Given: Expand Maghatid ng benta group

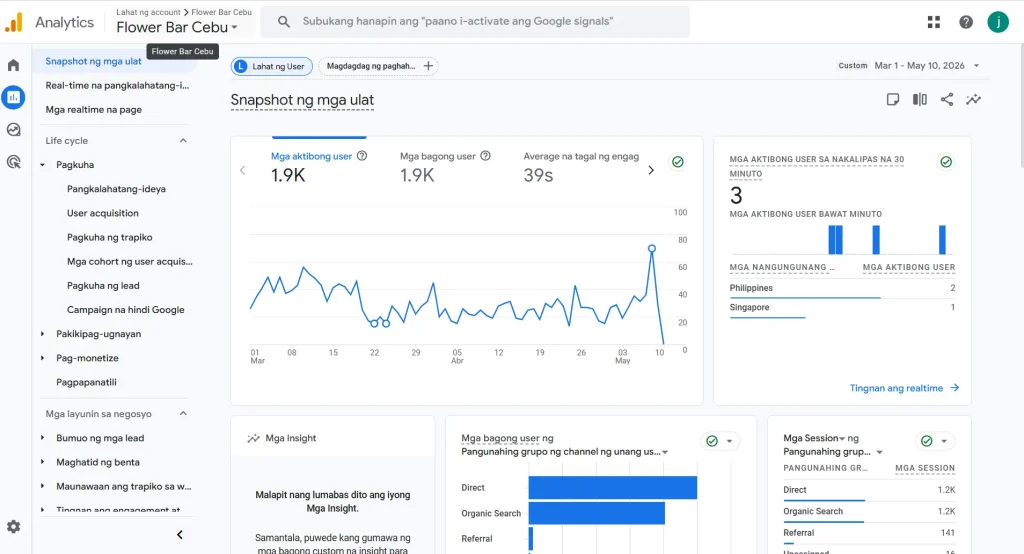Looking at the screenshot, I should [x=42, y=462].
